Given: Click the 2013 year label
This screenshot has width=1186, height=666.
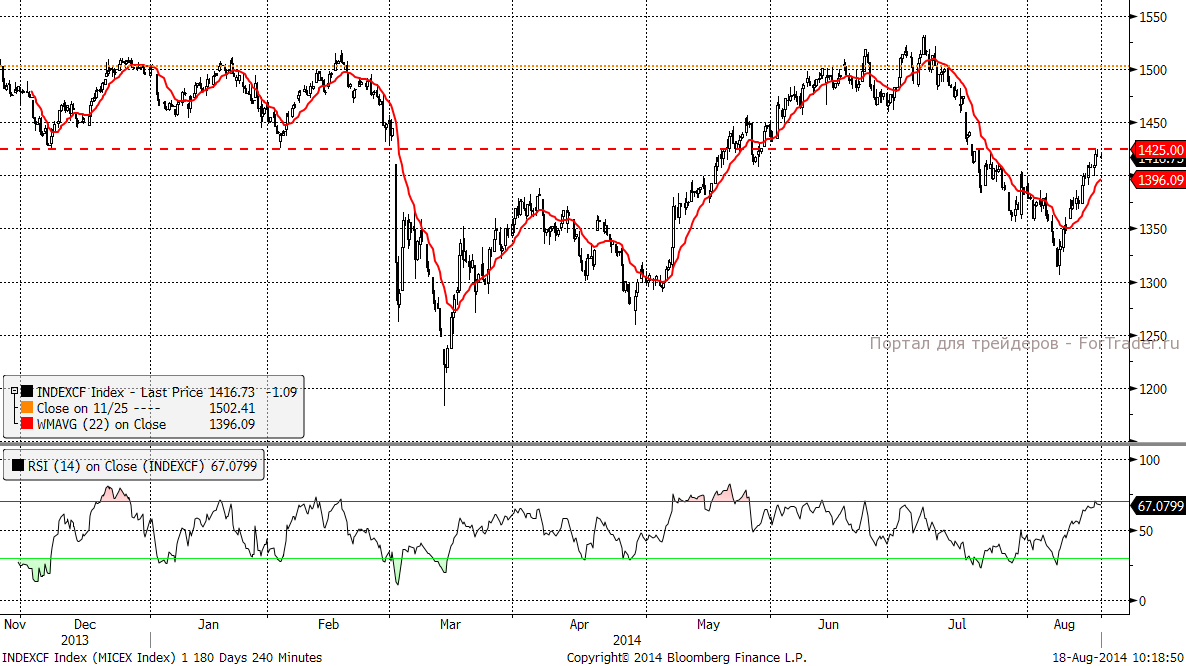Looking at the screenshot, I should [x=74, y=640].
